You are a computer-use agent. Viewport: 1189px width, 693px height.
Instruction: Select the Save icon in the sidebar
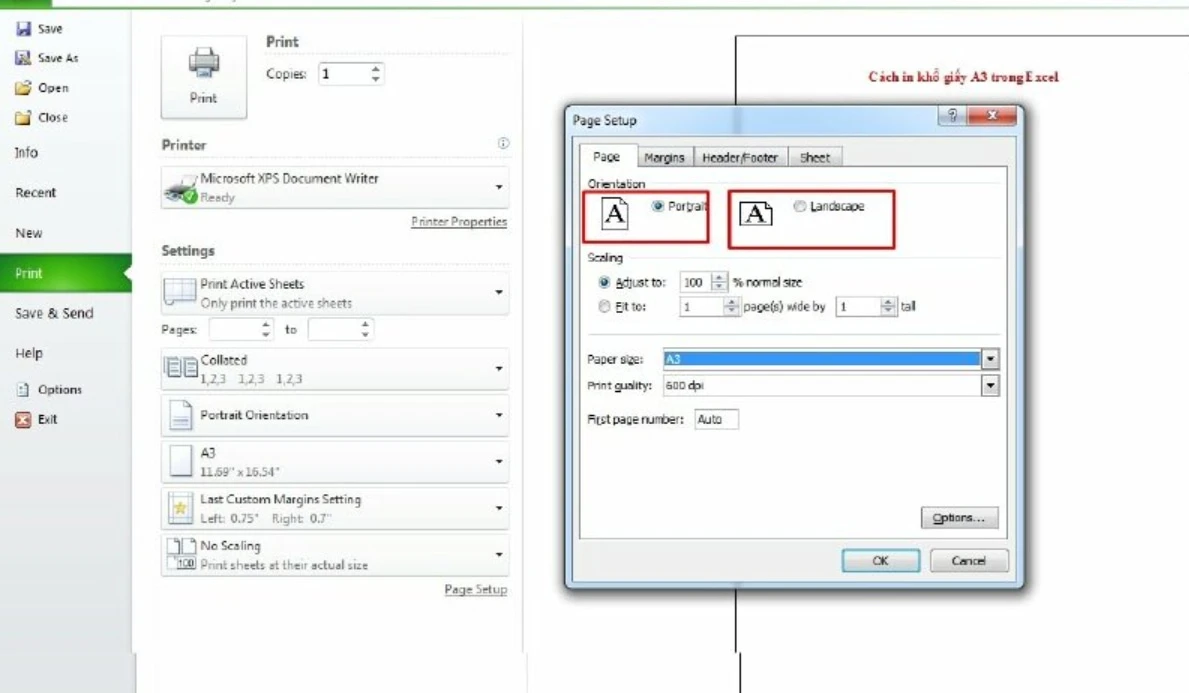tap(22, 28)
